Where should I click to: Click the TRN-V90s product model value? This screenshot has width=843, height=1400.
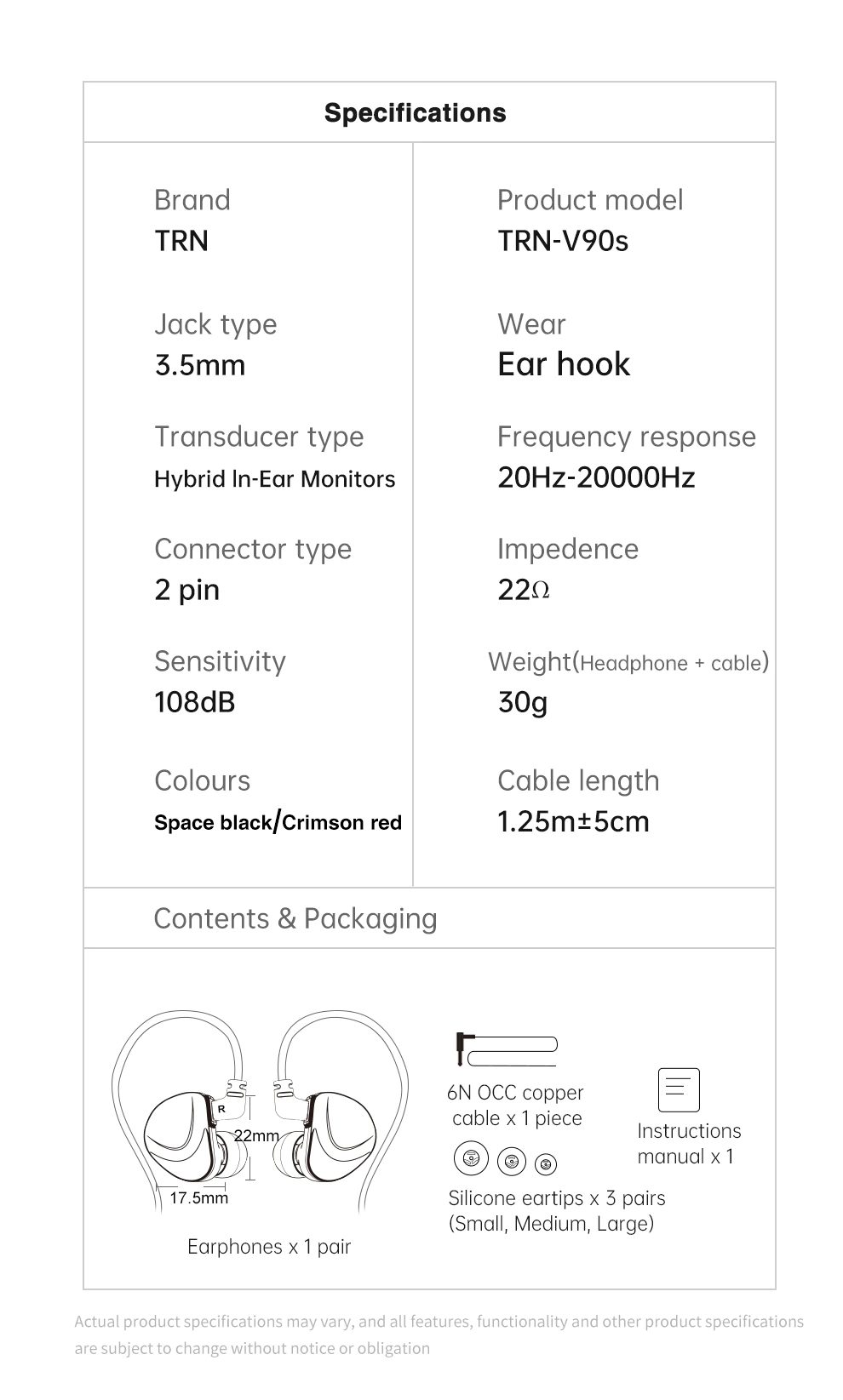(563, 241)
